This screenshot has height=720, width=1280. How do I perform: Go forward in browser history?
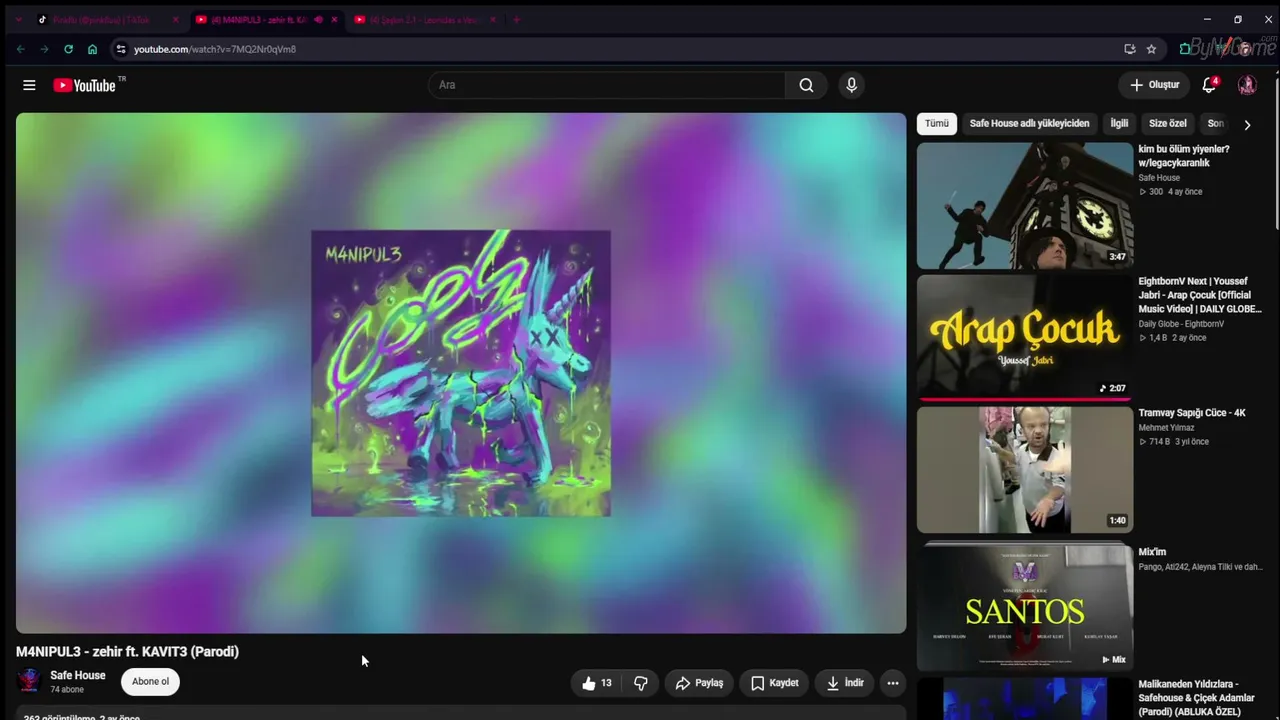44,49
